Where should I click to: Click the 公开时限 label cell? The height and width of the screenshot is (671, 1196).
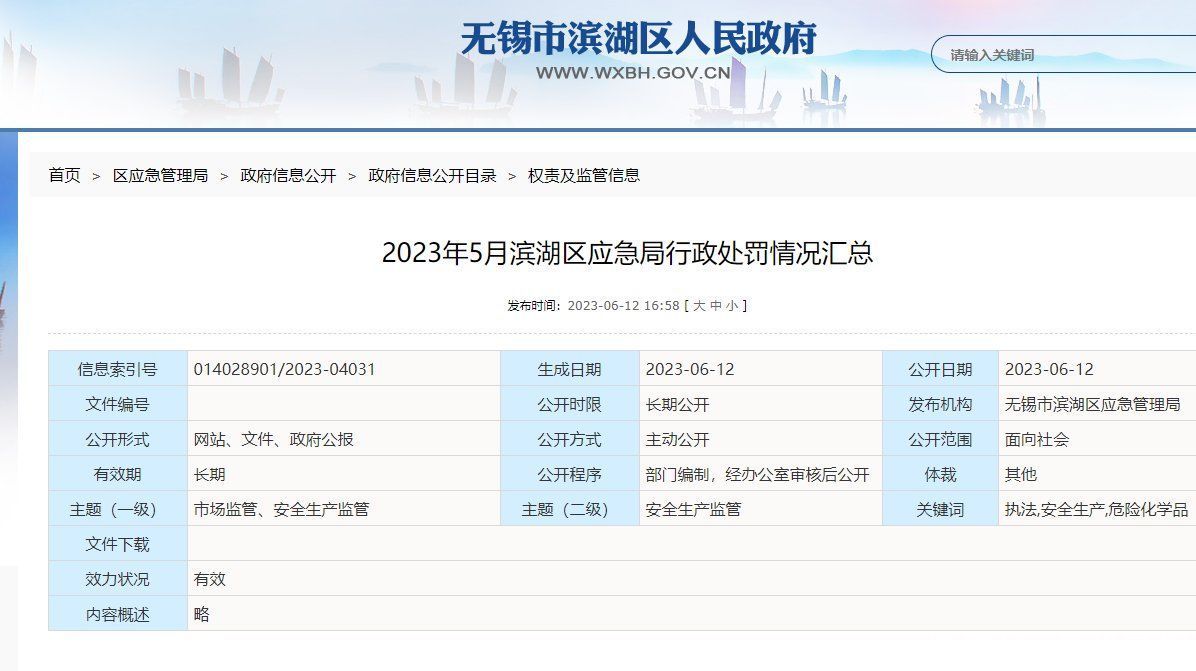coord(569,404)
